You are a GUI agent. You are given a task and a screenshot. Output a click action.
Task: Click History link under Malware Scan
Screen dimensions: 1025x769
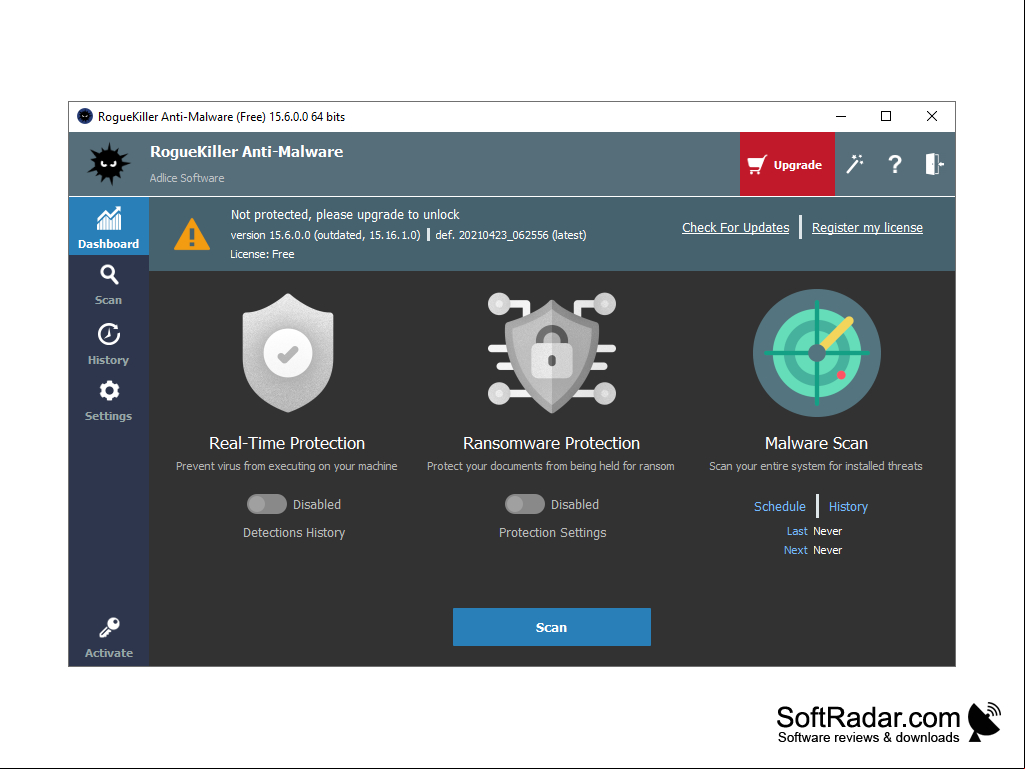tap(848, 506)
